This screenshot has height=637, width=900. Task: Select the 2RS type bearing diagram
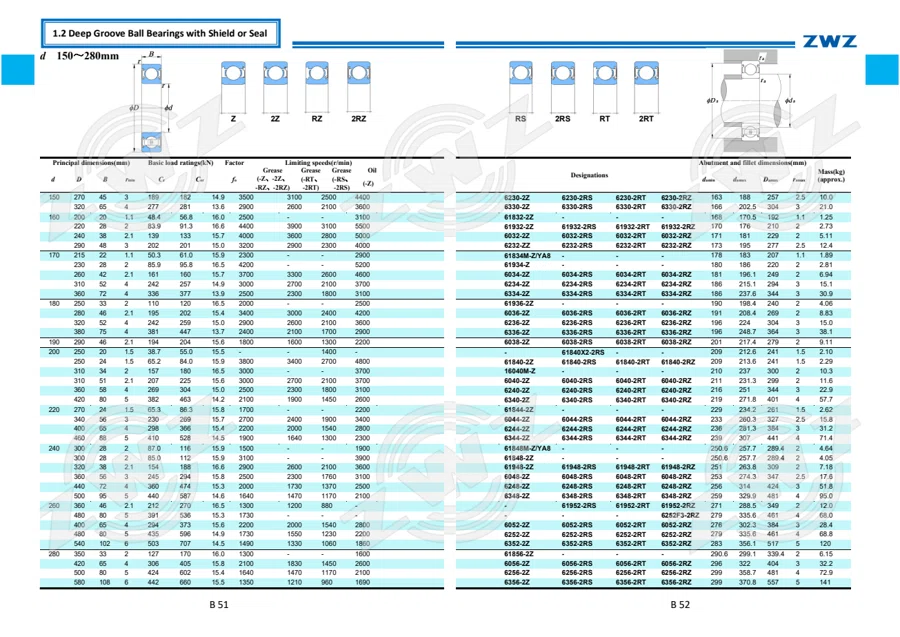[x=562, y=87]
